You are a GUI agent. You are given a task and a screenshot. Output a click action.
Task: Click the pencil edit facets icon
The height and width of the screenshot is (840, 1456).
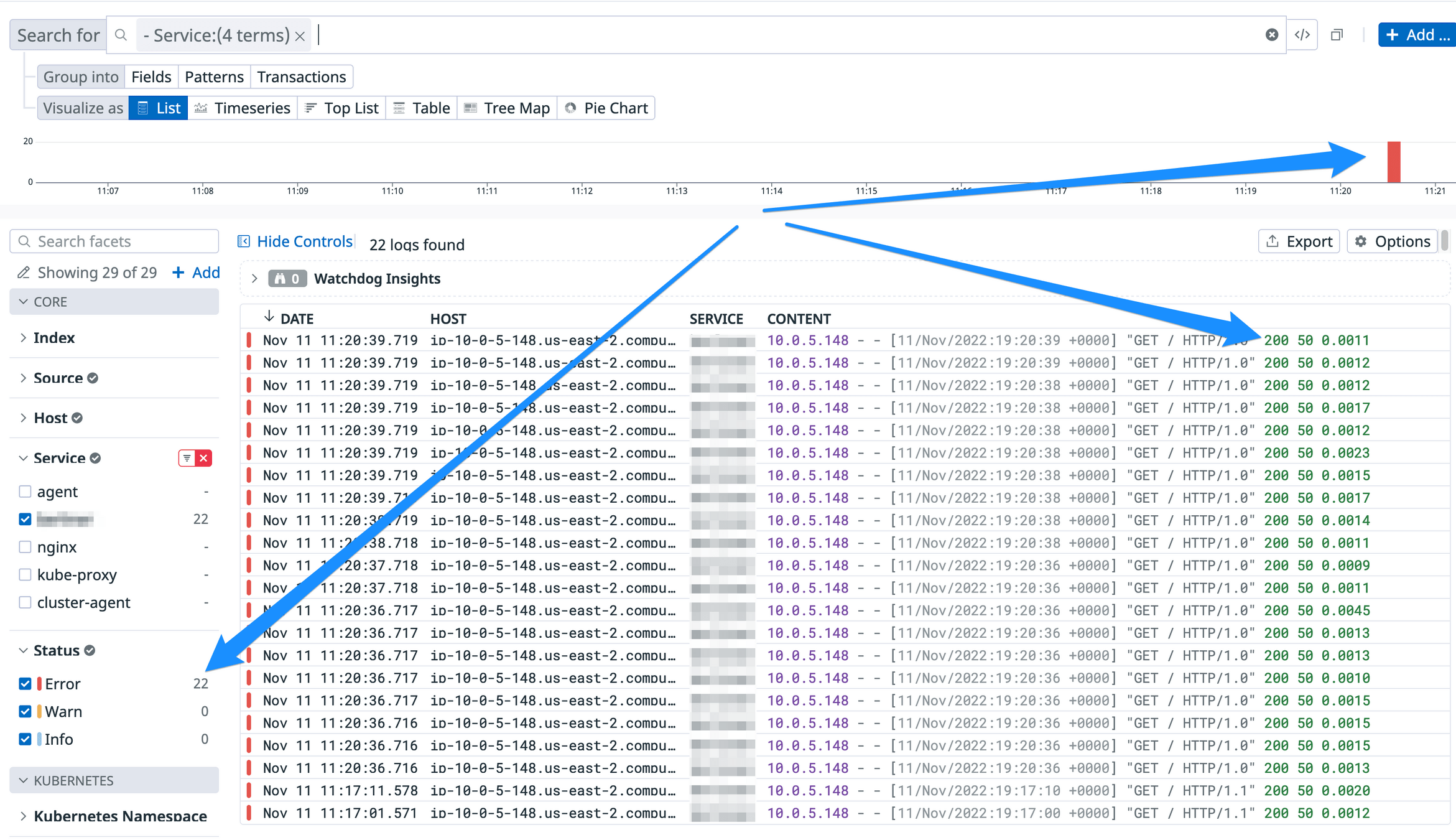point(24,273)
